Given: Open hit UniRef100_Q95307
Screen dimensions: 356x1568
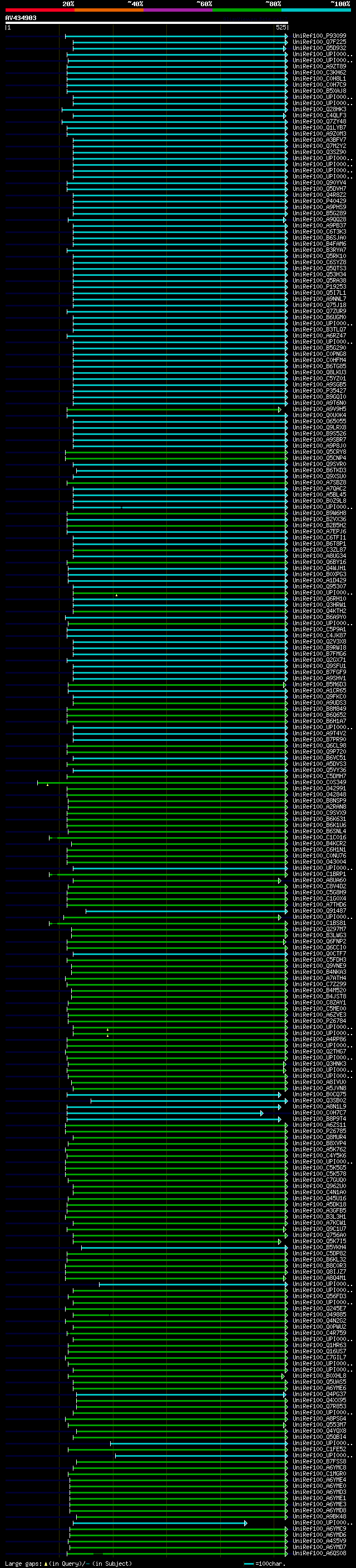Looking at the screenshot, I should click(x=319, y=587).
